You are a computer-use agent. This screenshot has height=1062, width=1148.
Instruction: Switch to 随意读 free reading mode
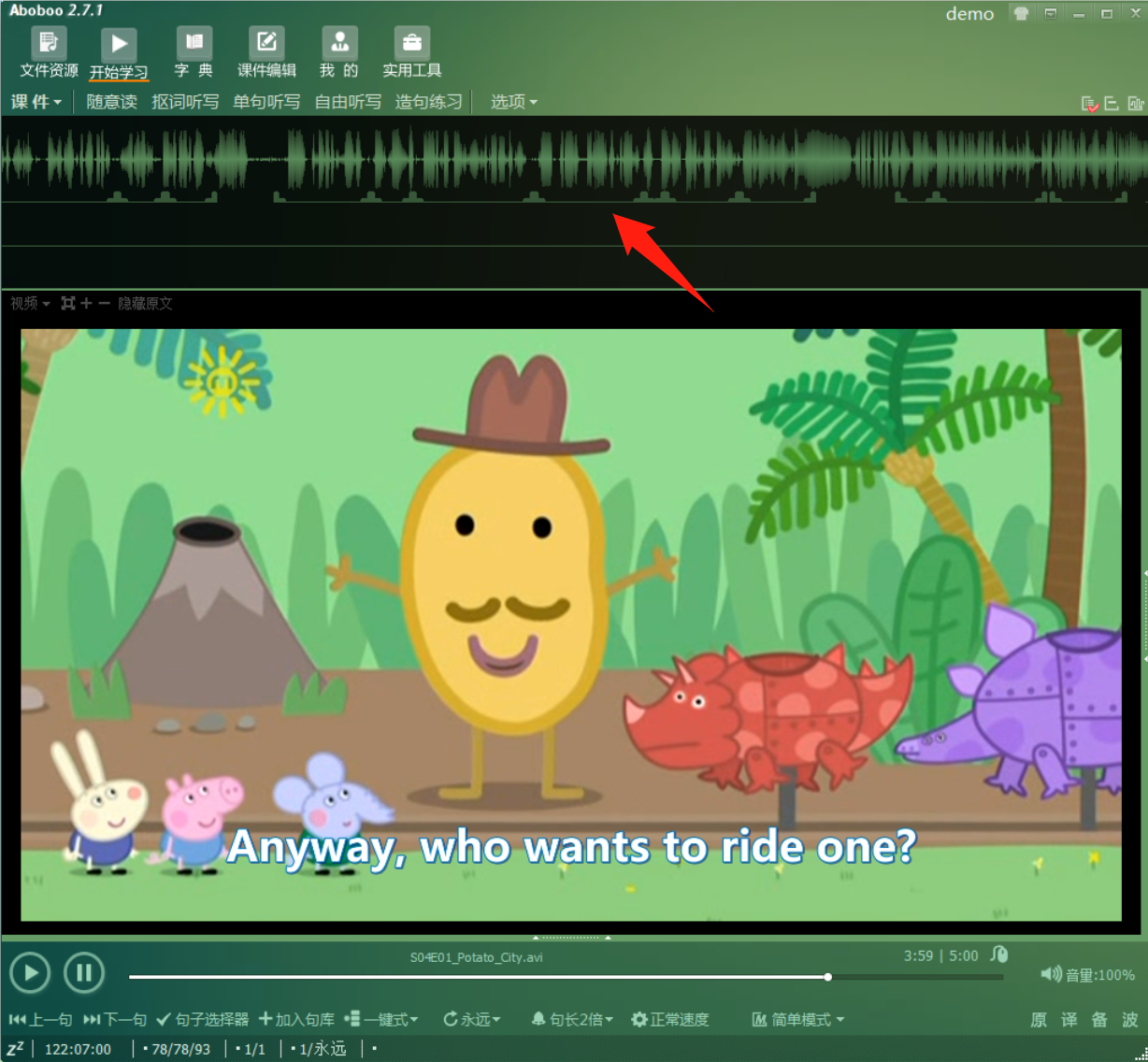point(111,102)
